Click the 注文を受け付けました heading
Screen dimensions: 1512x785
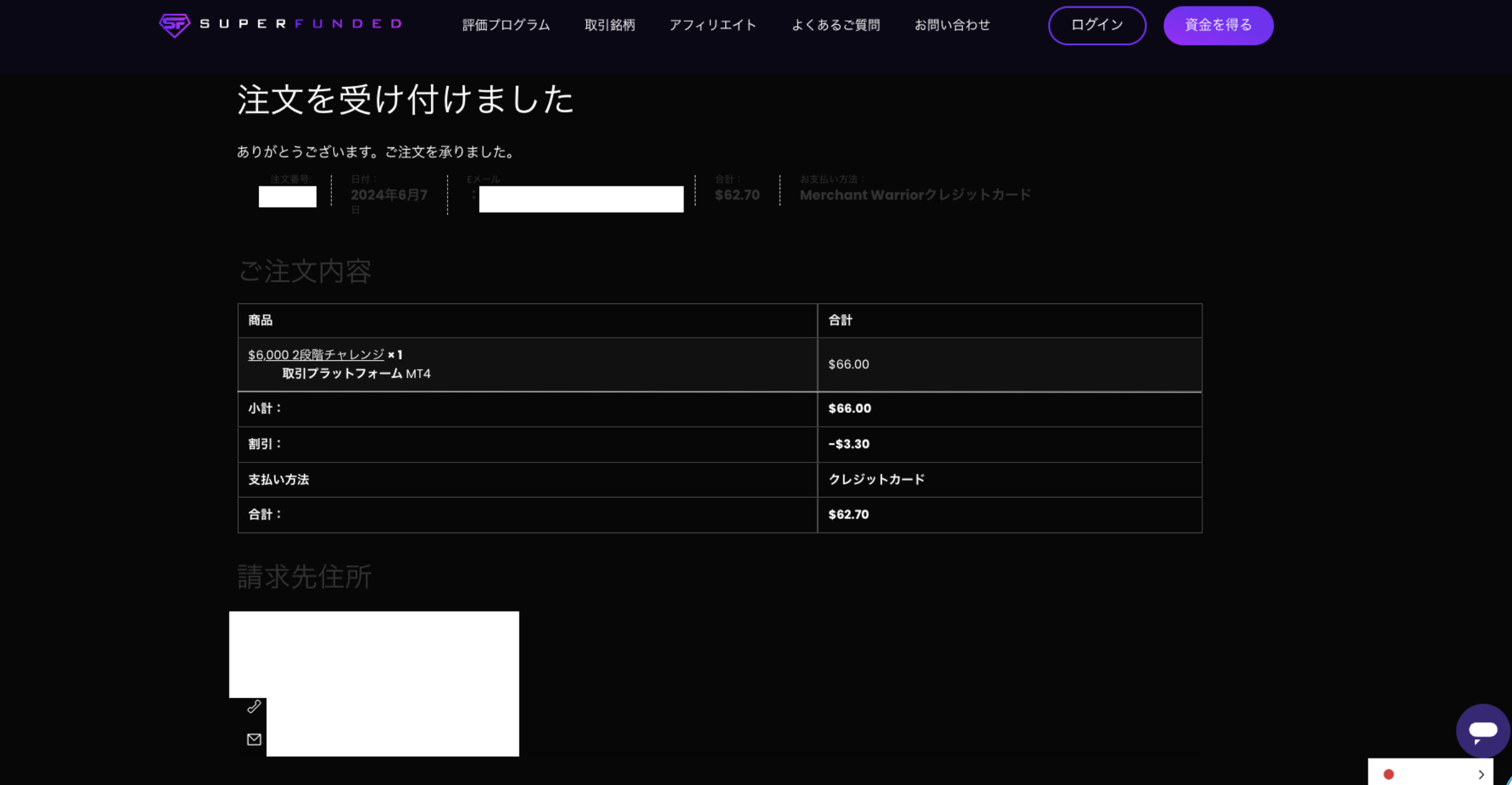pos(405,100)
